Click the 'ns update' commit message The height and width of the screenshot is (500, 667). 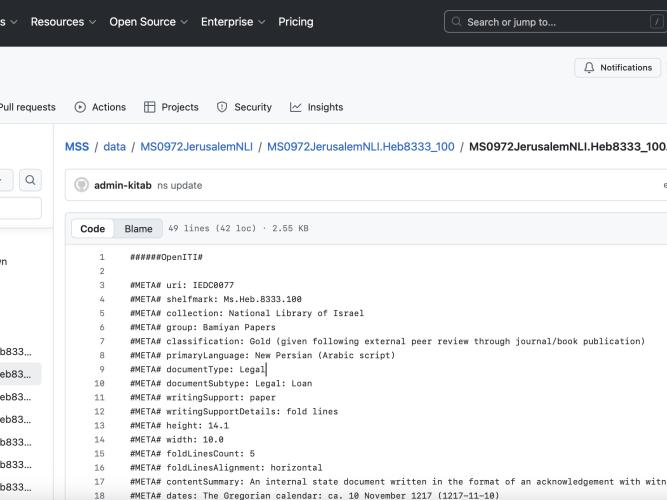(180, 186)
